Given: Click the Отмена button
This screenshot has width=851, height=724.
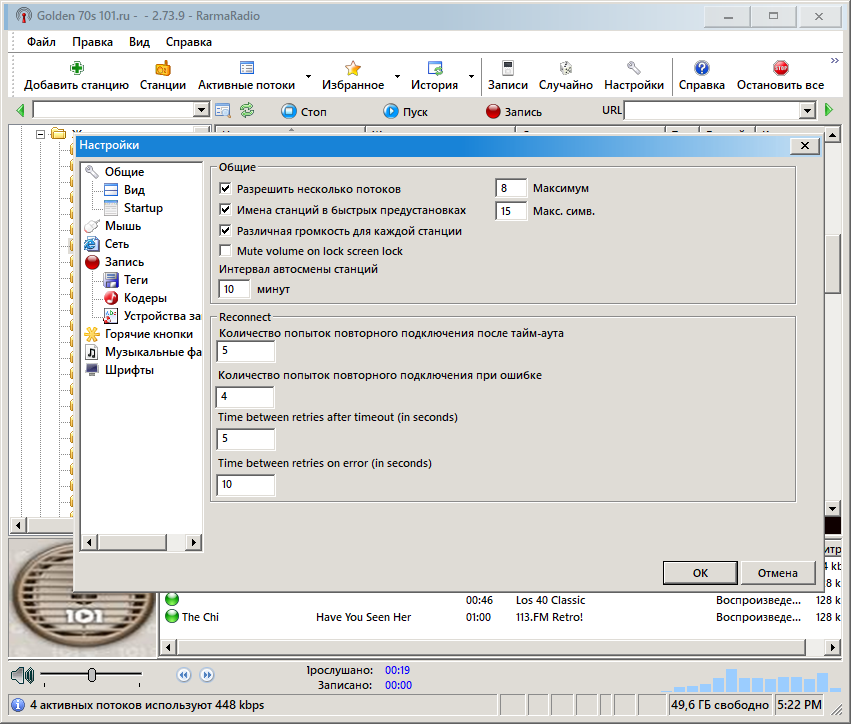Looking at the screenshot, I should click(x=778, y=573).
